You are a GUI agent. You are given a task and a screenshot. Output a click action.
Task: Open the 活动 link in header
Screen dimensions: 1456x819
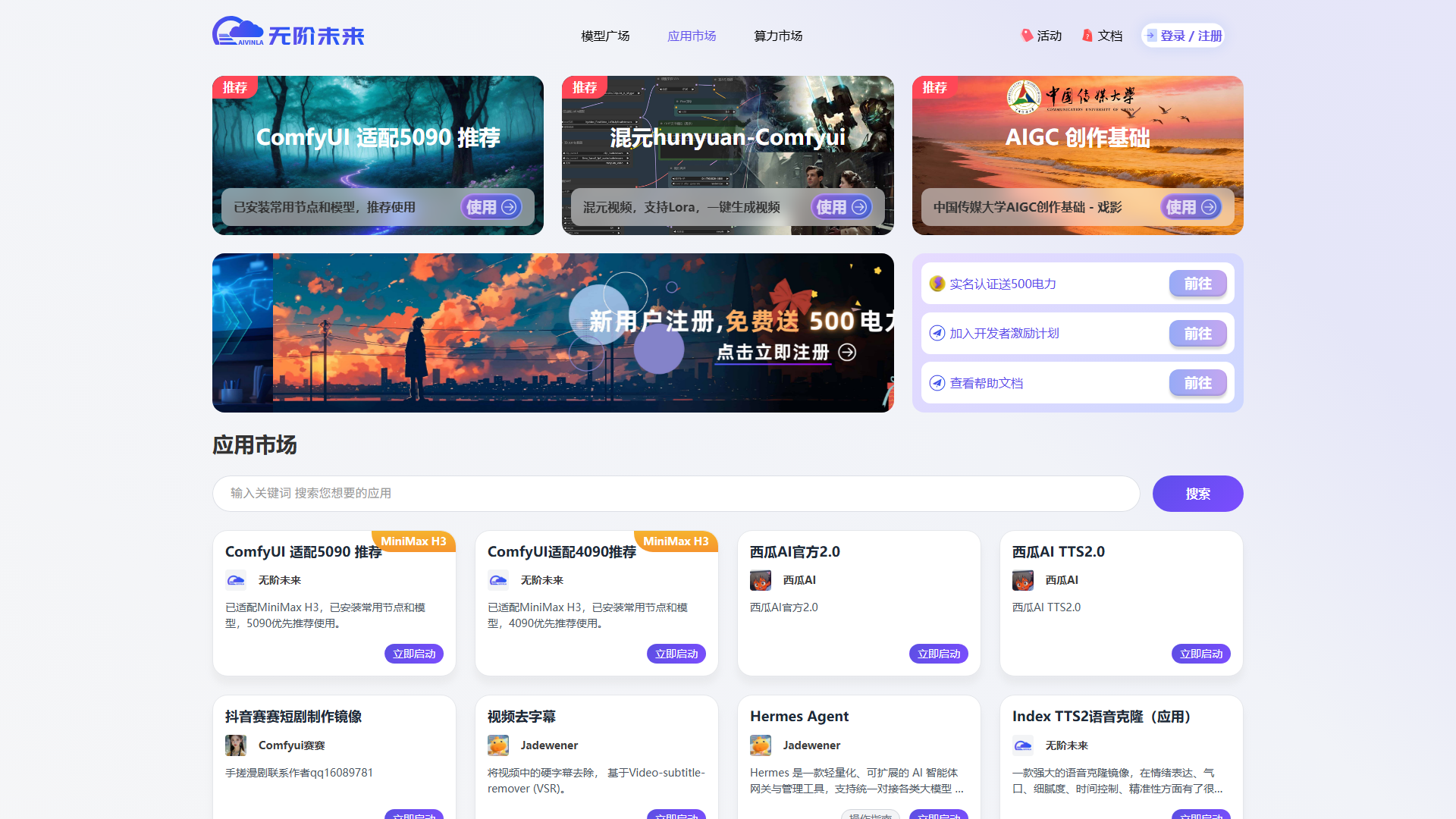[x=1049, y=36]
